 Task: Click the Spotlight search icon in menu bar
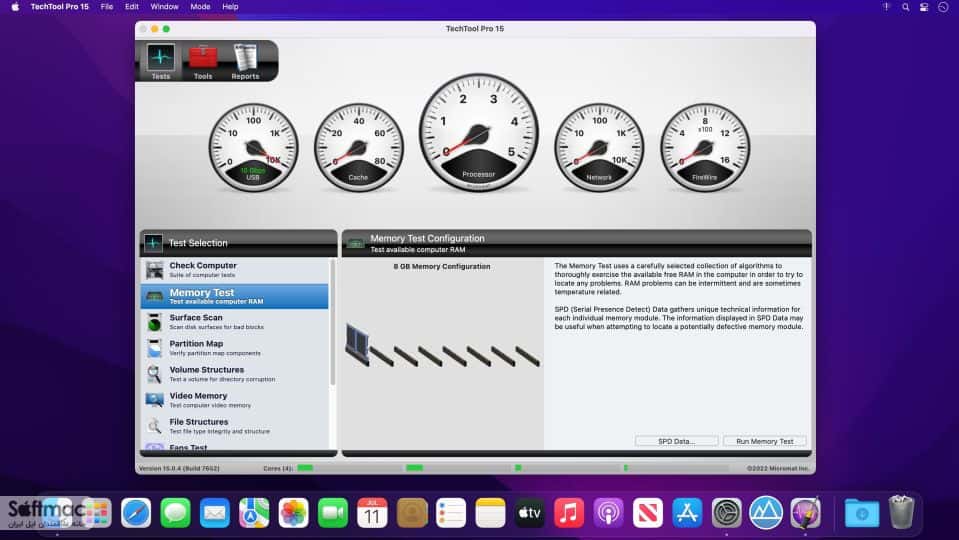coord(905,7)
